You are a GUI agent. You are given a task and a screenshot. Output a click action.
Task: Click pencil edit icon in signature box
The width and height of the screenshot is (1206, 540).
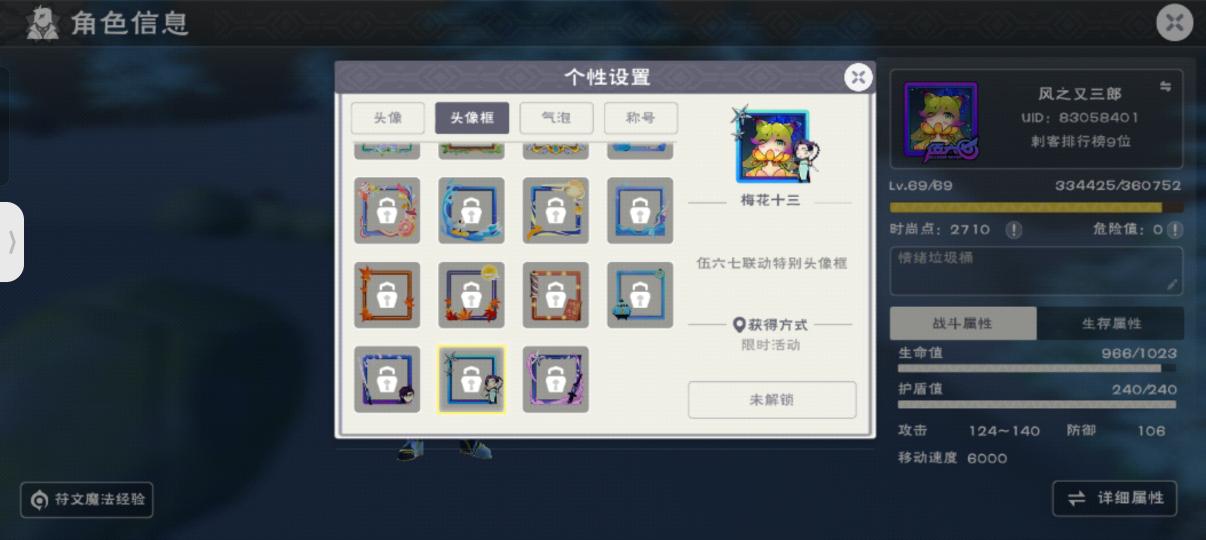click(1172, 285)
